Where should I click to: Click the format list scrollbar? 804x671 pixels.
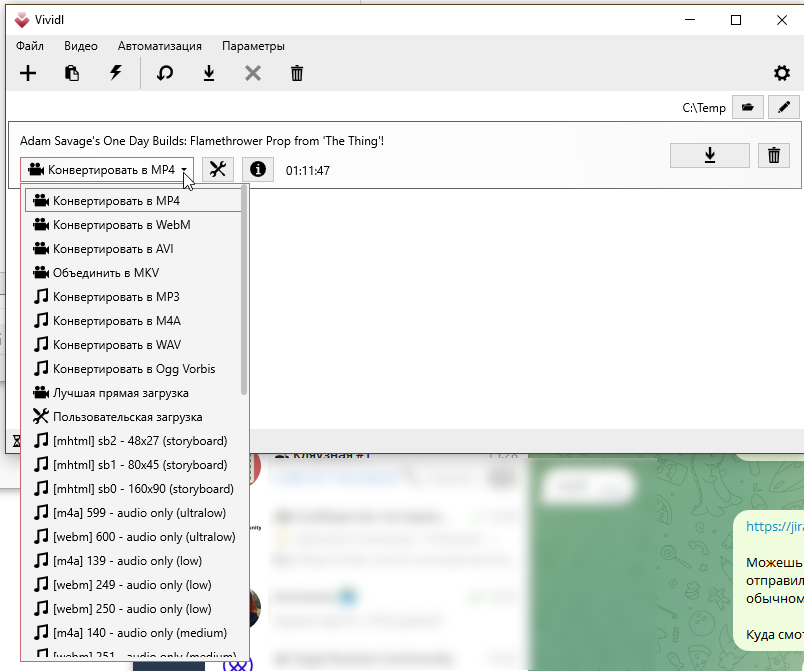coord(244,291)
